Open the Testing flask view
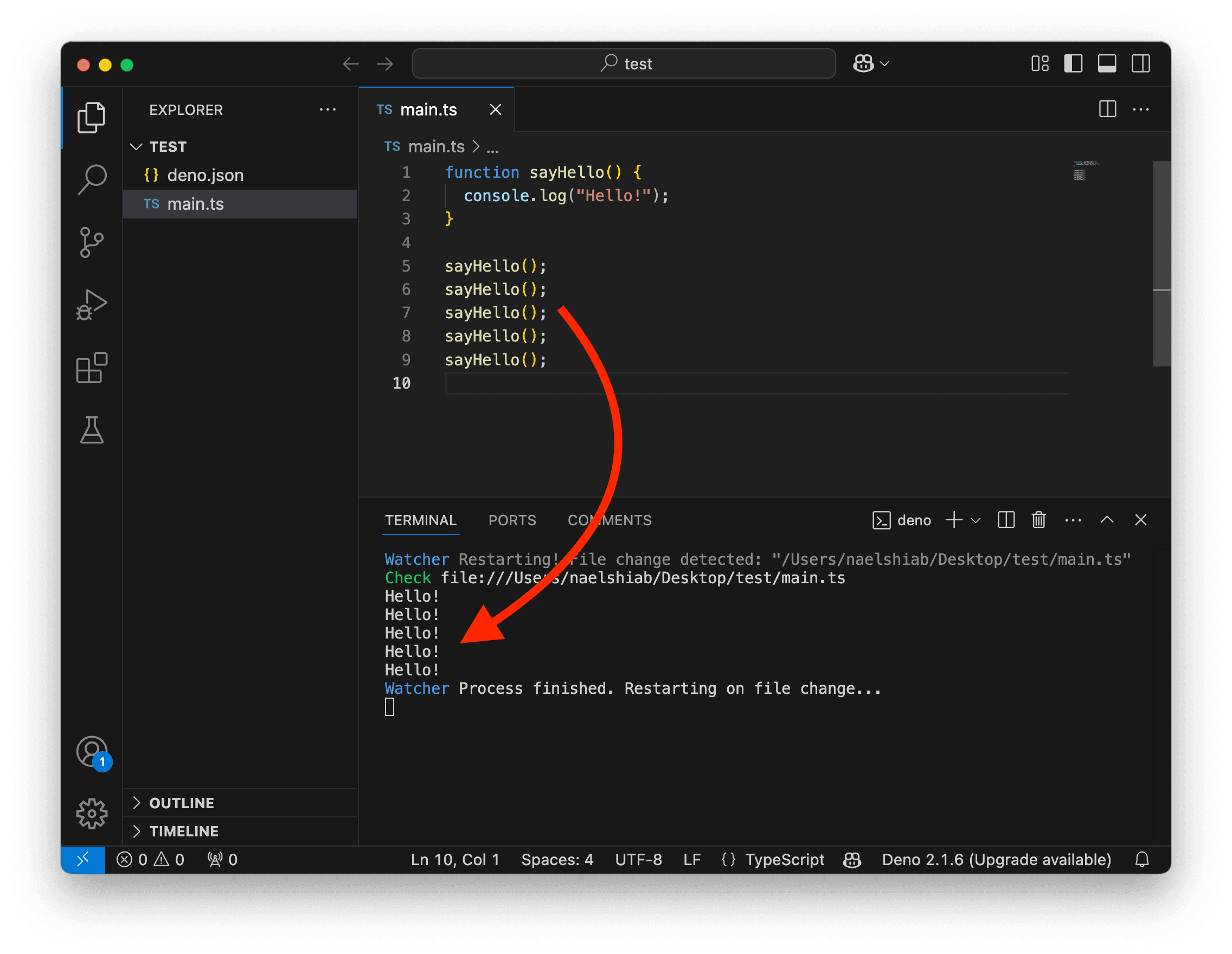This screenshot has height=954, width=1232. click(x=92, y=430)
